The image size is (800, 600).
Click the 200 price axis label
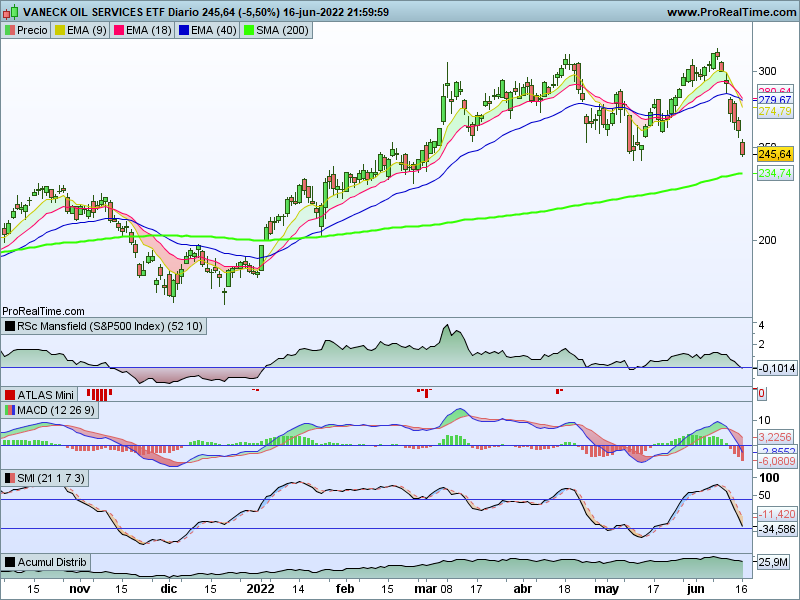(x=767, y=240)
